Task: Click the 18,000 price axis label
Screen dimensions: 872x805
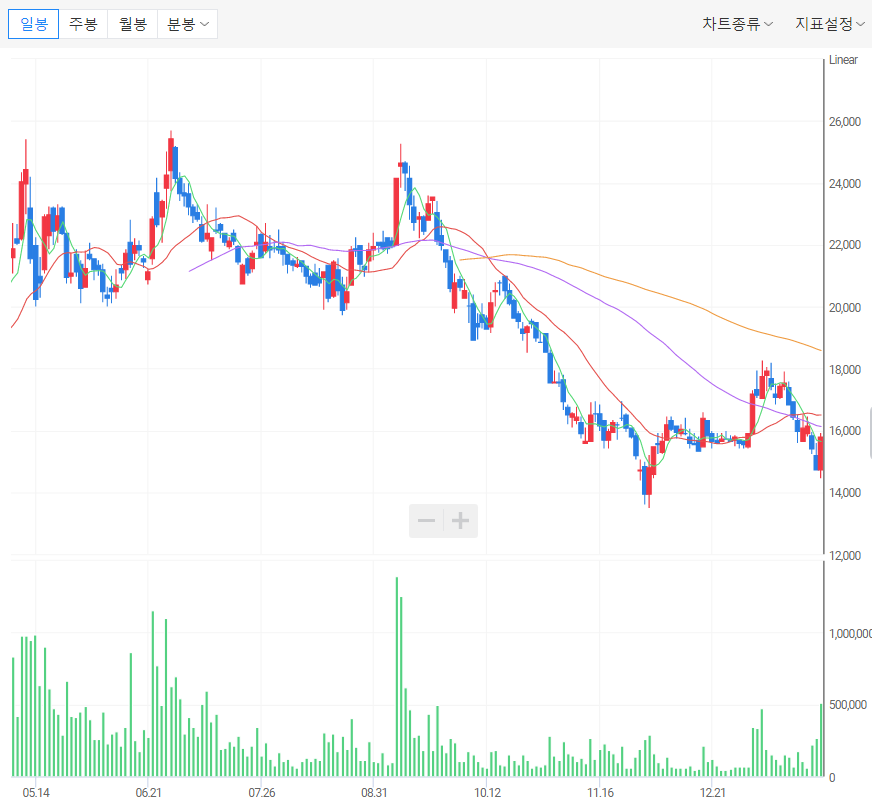Action: tap(845, 370)
